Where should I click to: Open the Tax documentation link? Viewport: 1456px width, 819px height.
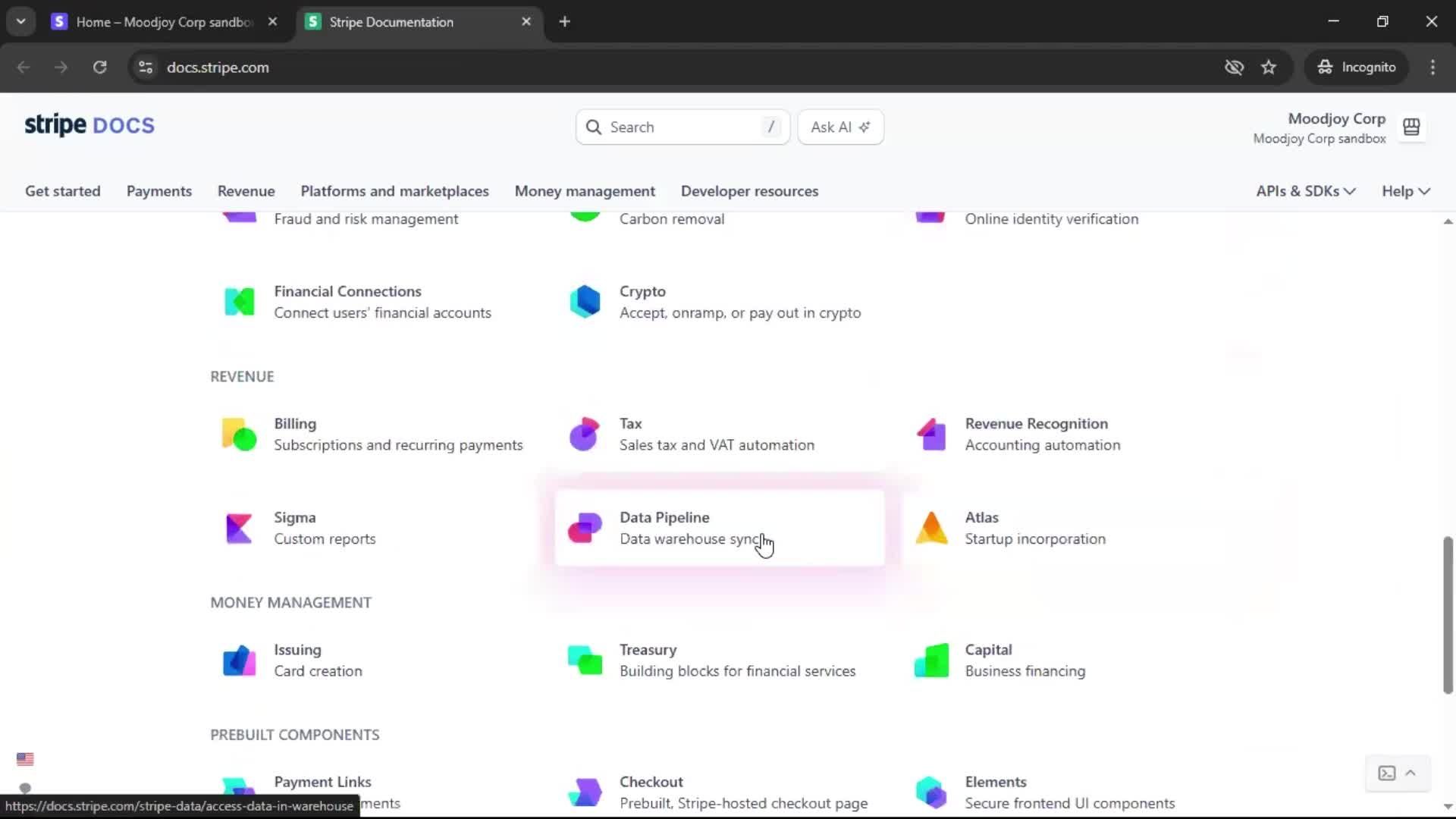(630, 424)
